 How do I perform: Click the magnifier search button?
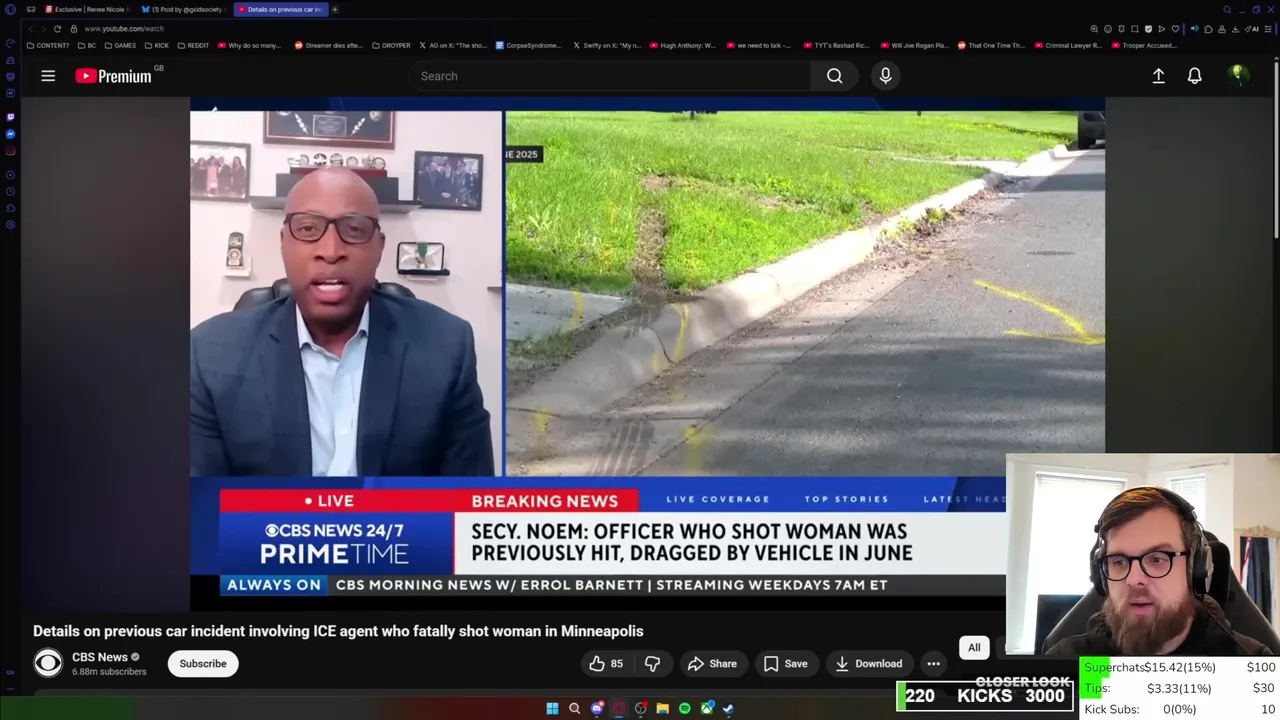834,76
